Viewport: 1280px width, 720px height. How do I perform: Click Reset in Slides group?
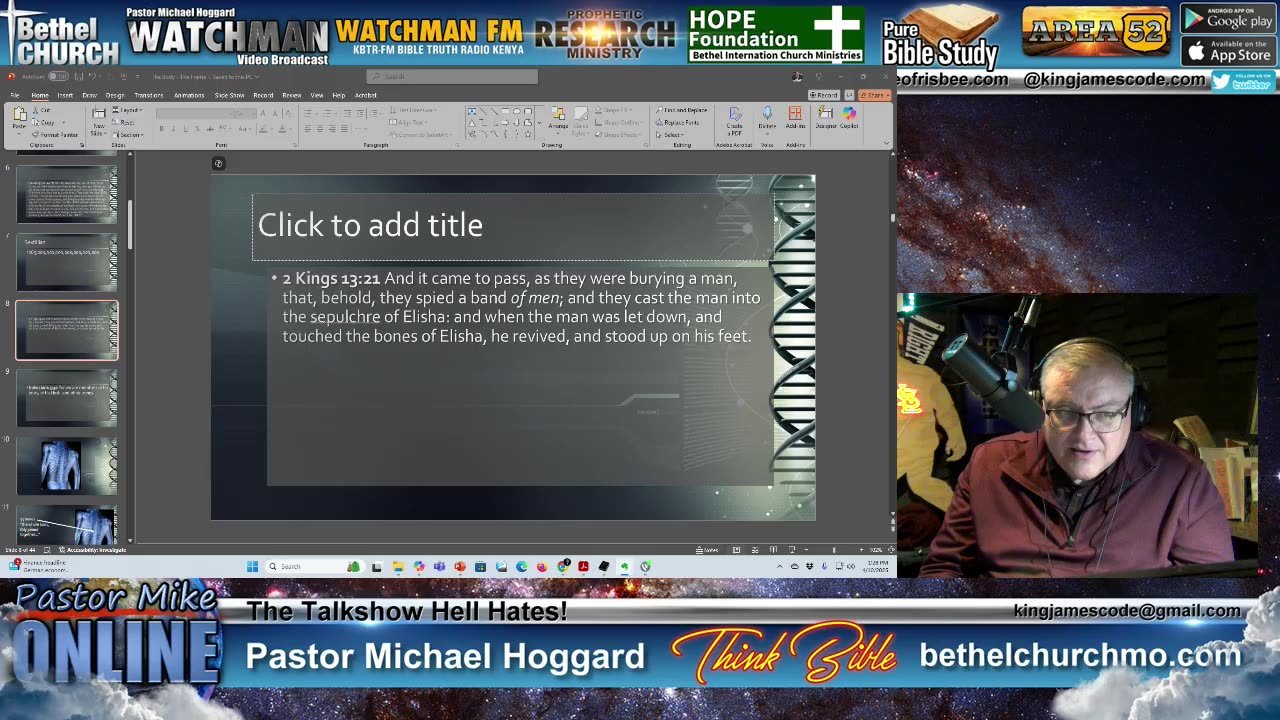tap(122, 122)
